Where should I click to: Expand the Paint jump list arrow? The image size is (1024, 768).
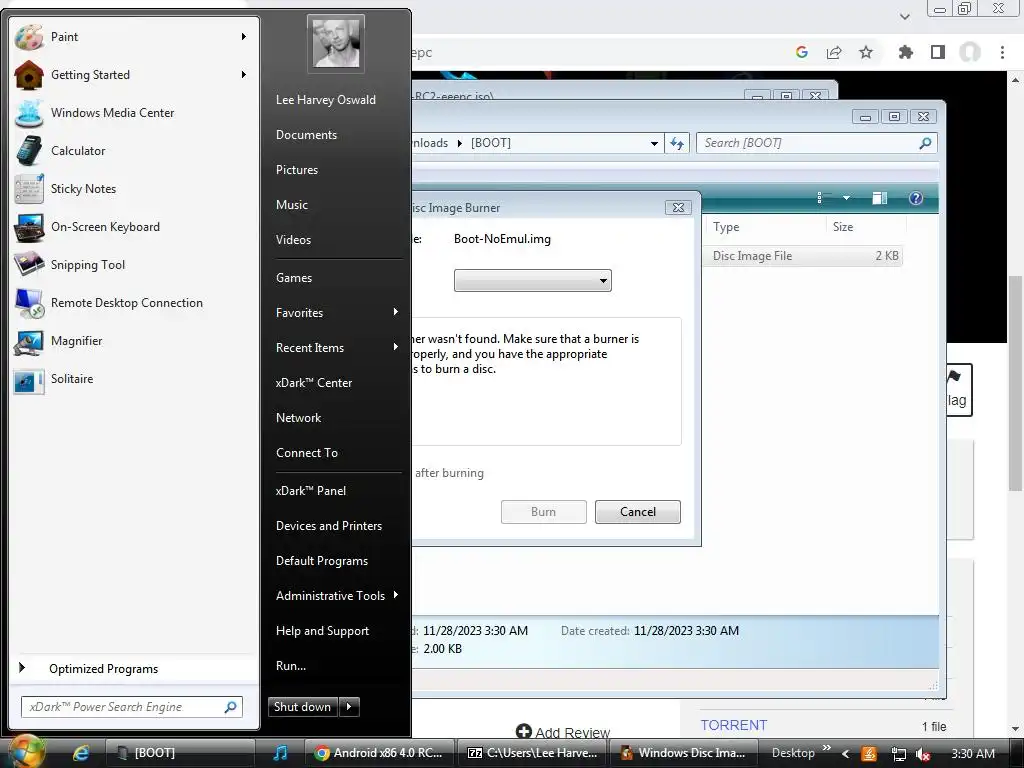pos(244,37)
